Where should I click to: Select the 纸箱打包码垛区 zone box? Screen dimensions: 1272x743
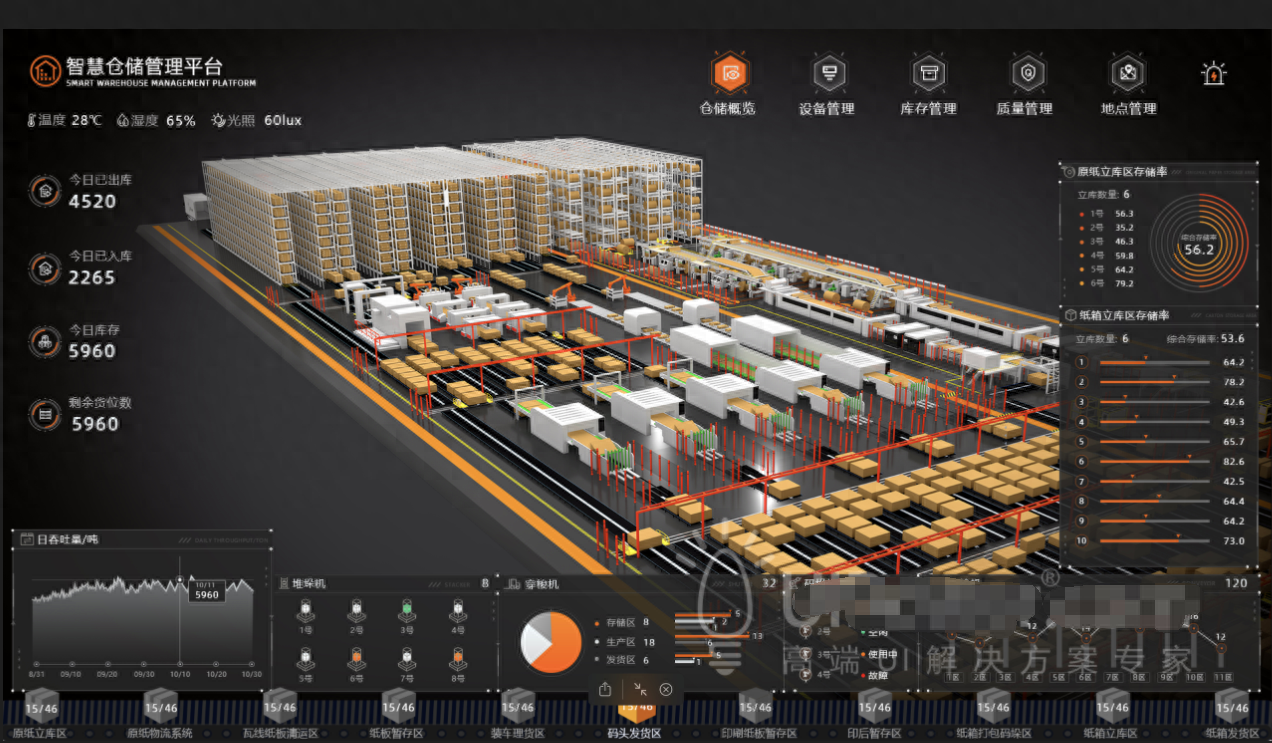(993, 706)
